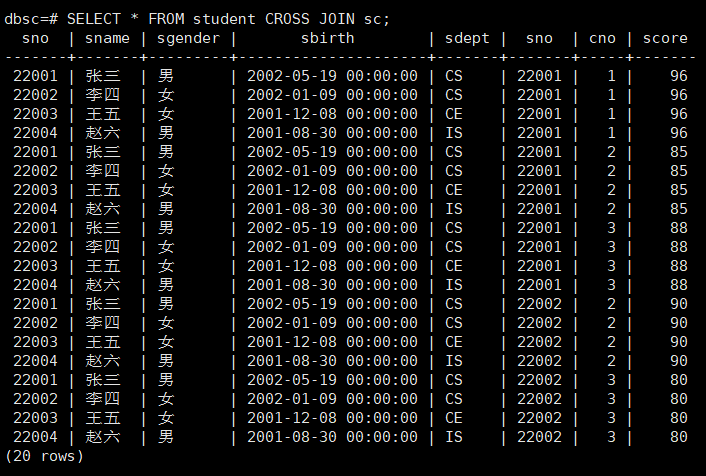Click 王五 in the row with score 90

point(101,342)
